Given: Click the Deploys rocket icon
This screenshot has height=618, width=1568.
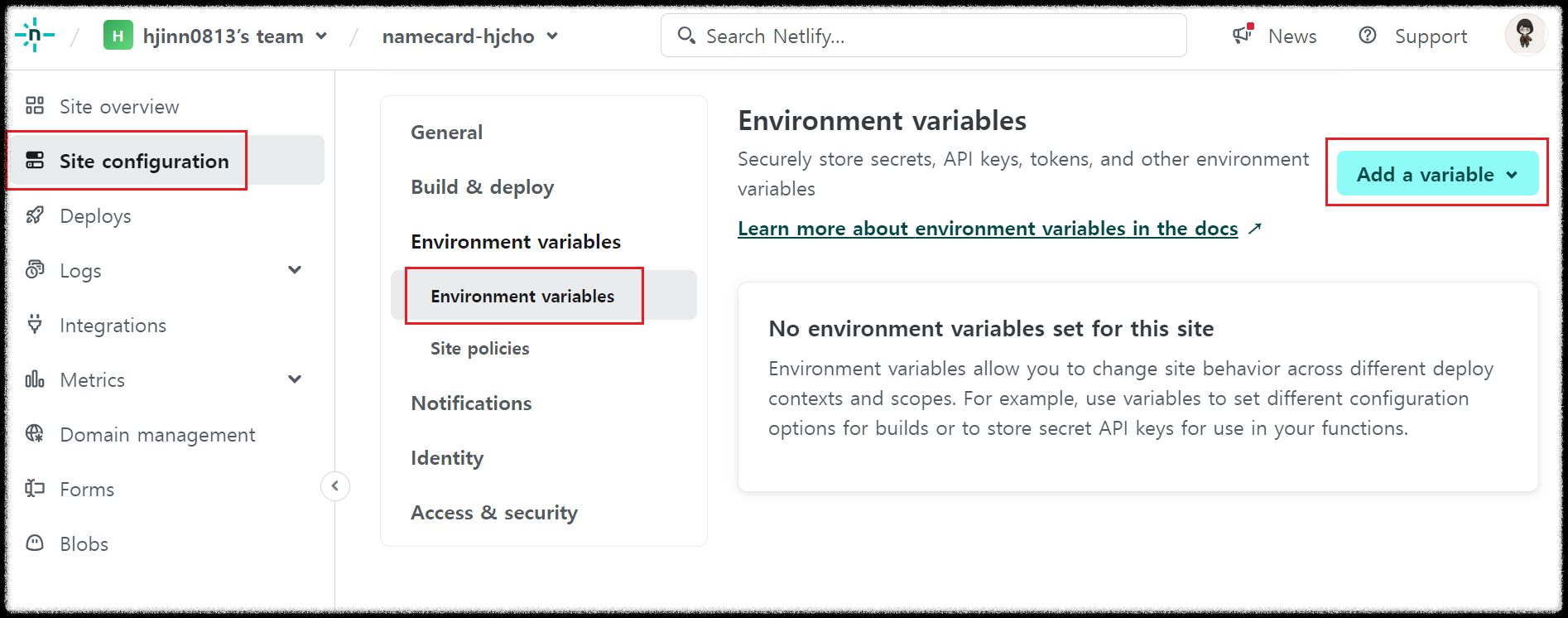Looking at the screenshot, I should 35,215.
